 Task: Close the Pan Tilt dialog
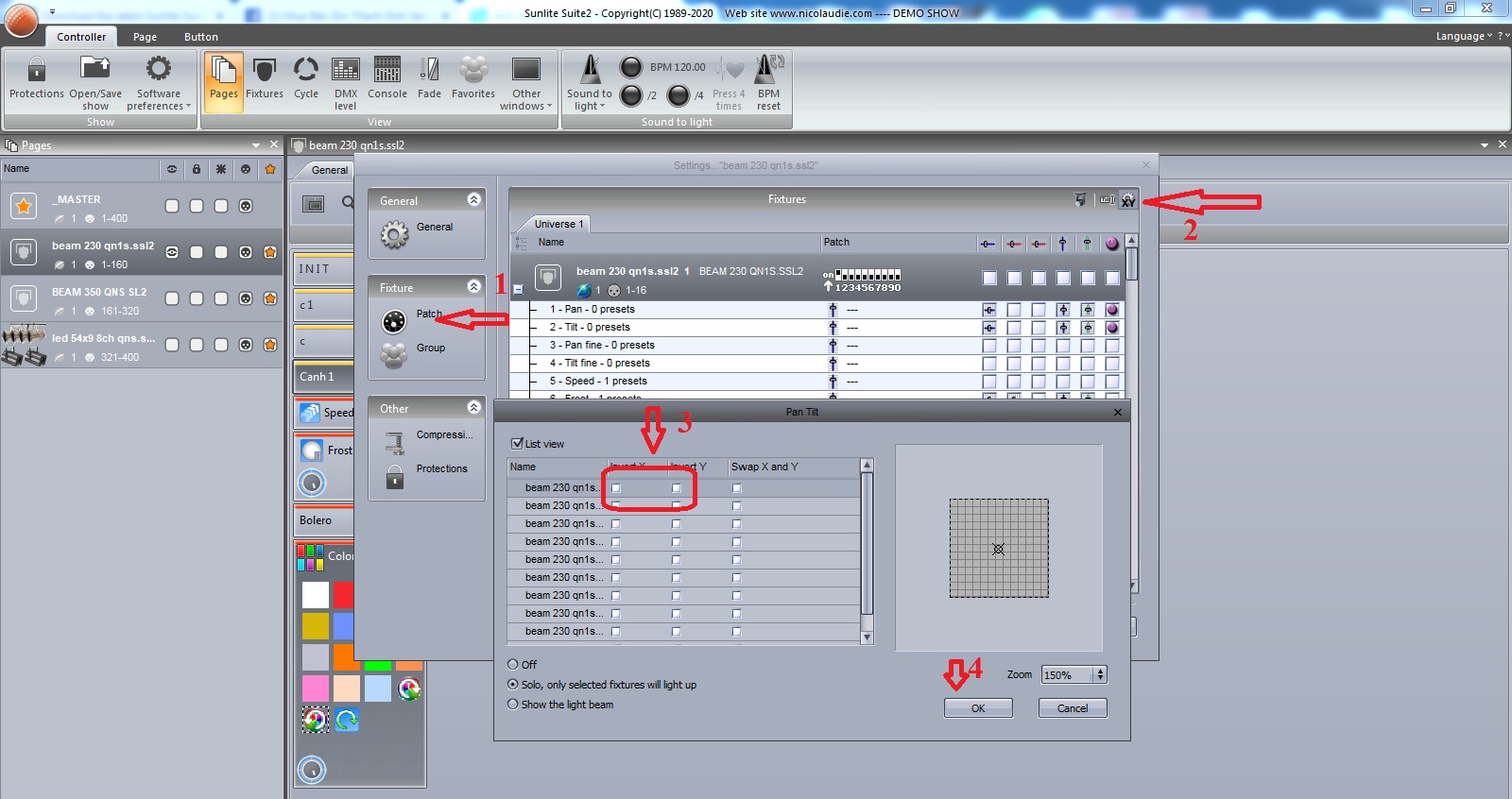(x=1118, y=412)
